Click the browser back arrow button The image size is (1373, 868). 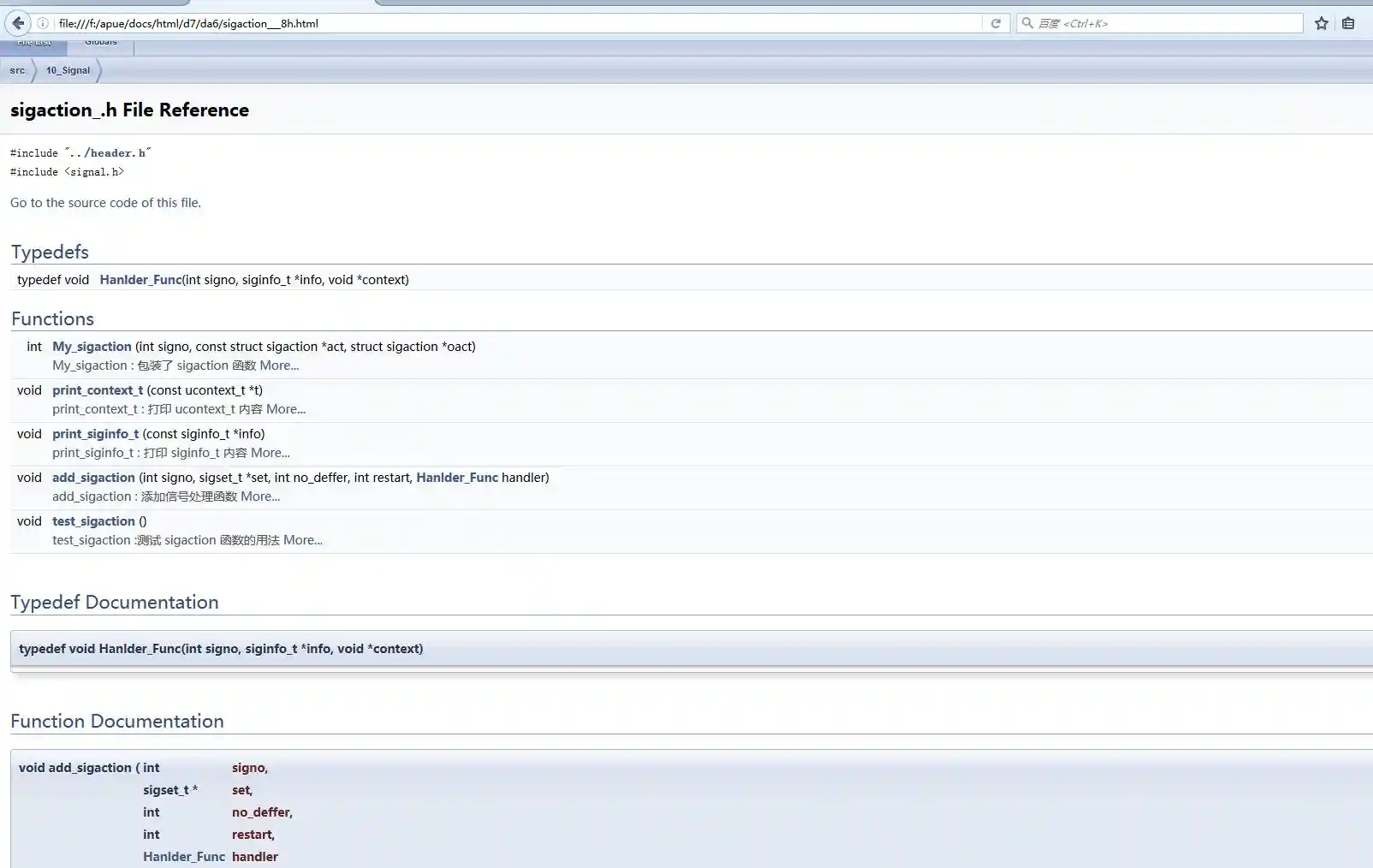[x=18, y=23]
